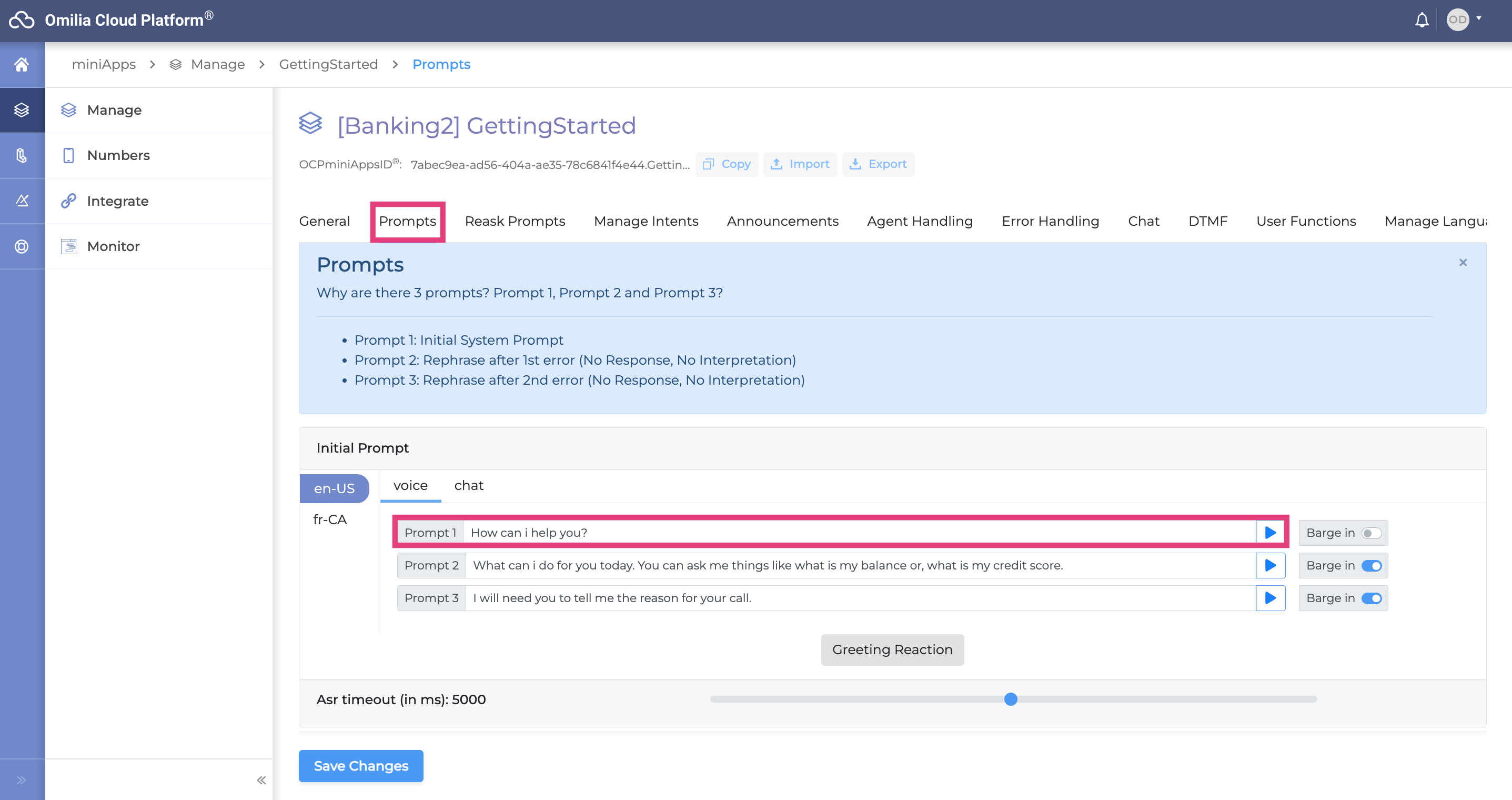Open Manage in the side menu
Screen dimensions: 1512x800
point(158,110)
